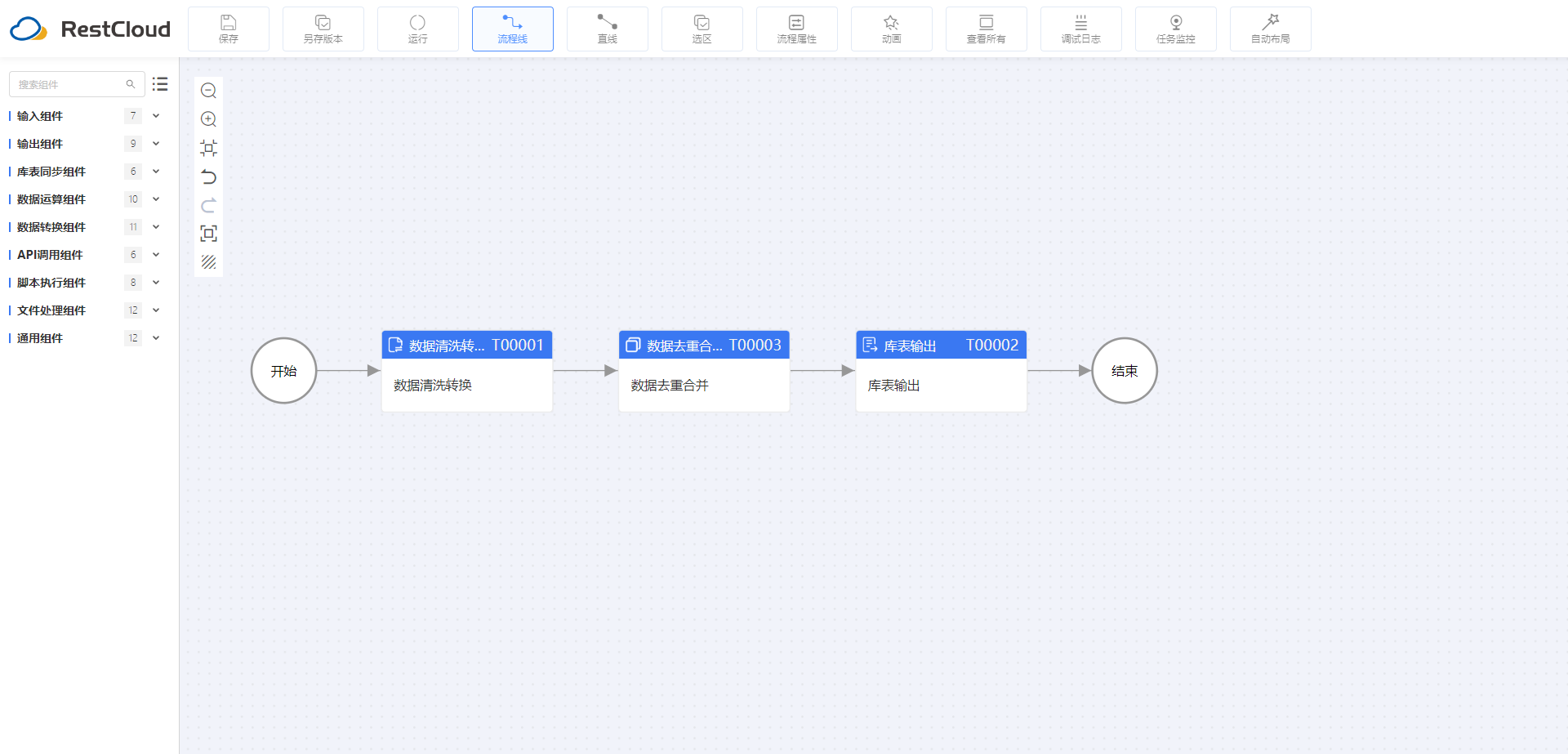Select the 输出组件 category label
This screenshot has width=1568, height=754.
(x=40, y=144)
